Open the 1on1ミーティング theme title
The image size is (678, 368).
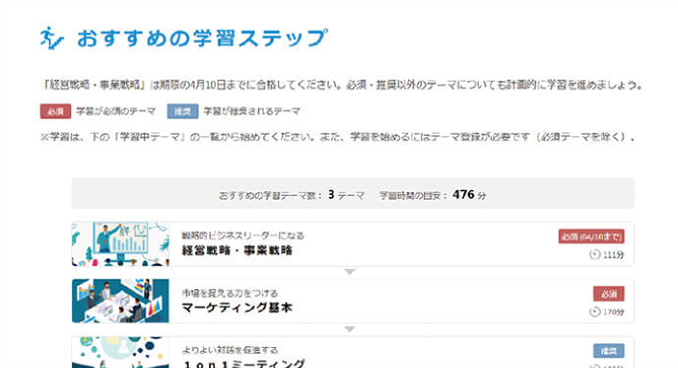pyautogui.click(x=243, y=364)
